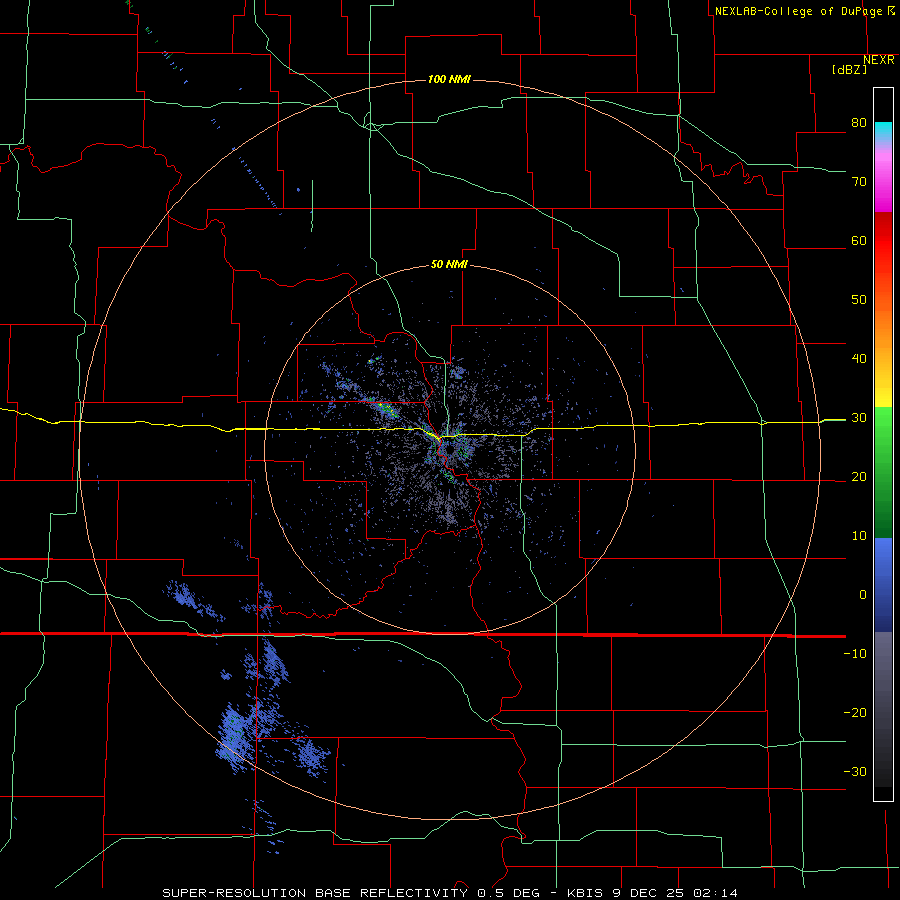Click the 60 dBZ legend value

[859, 240]
